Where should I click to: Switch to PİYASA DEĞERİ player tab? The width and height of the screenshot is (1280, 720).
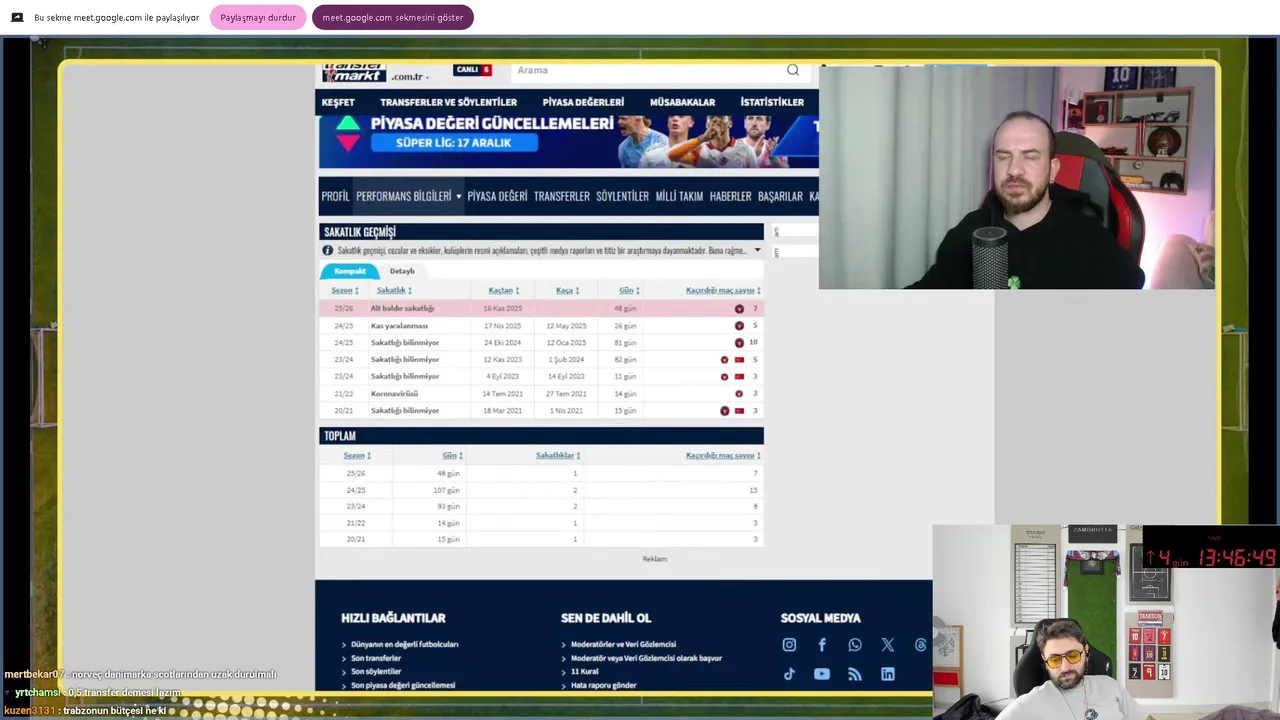(497, 196)
